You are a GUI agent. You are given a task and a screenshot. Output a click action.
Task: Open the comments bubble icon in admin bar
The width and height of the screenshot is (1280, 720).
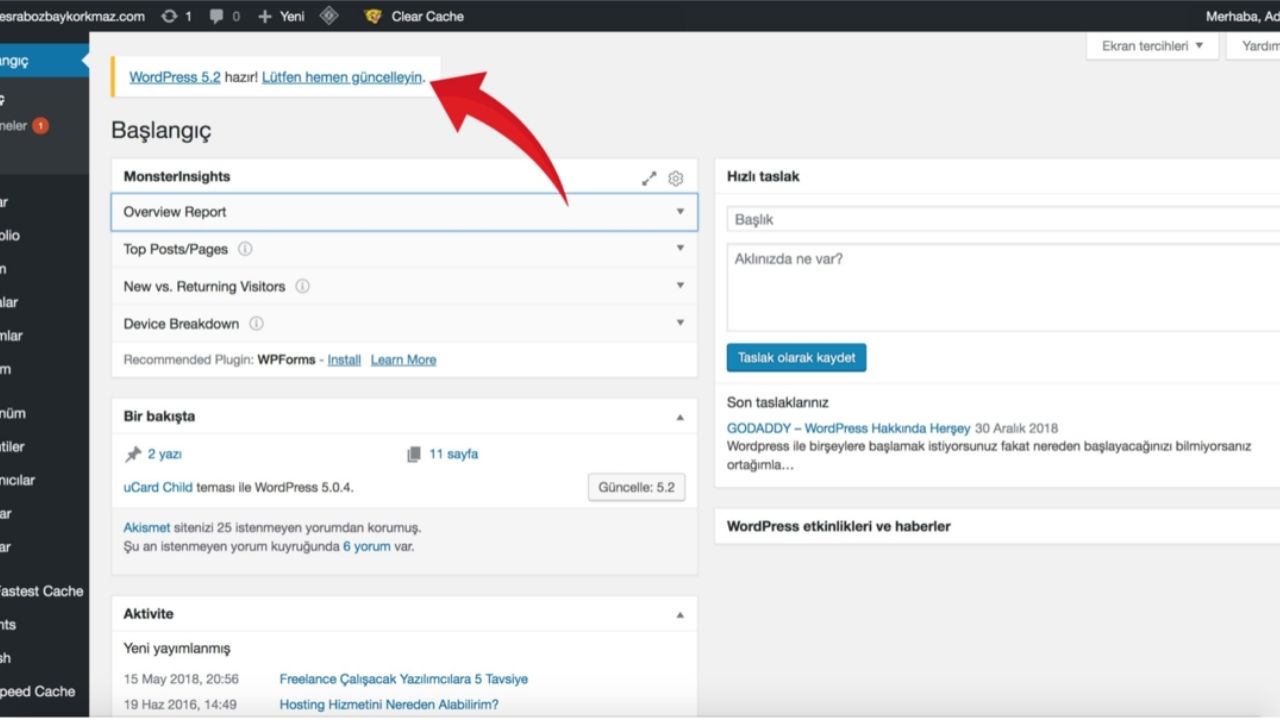pyautogui.click(x=215, y=16)
